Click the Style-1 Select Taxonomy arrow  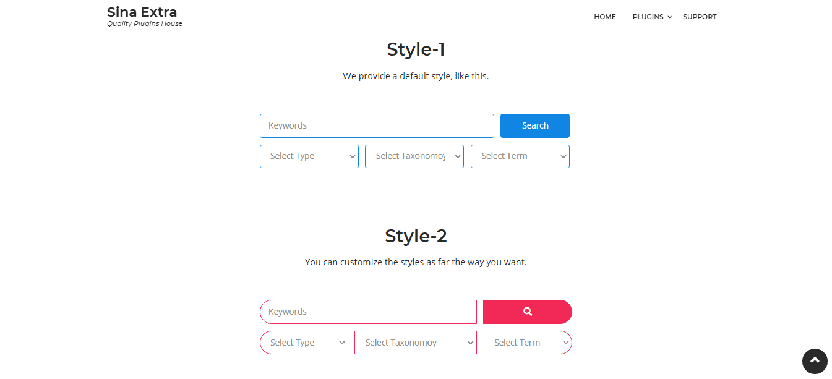[457, 157]
